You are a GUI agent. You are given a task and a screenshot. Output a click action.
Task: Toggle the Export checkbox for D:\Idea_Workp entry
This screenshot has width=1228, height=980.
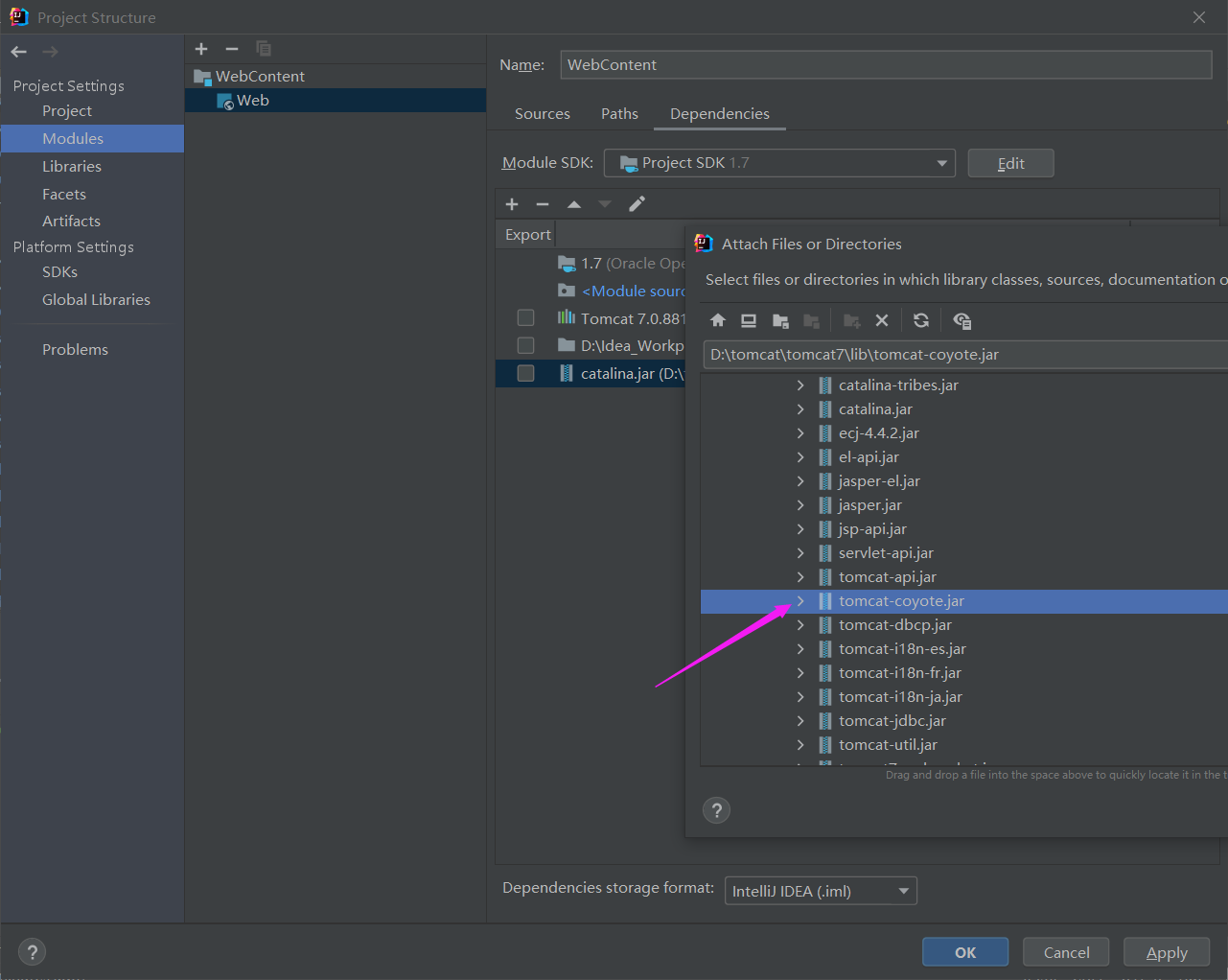(x=525, y=345)
